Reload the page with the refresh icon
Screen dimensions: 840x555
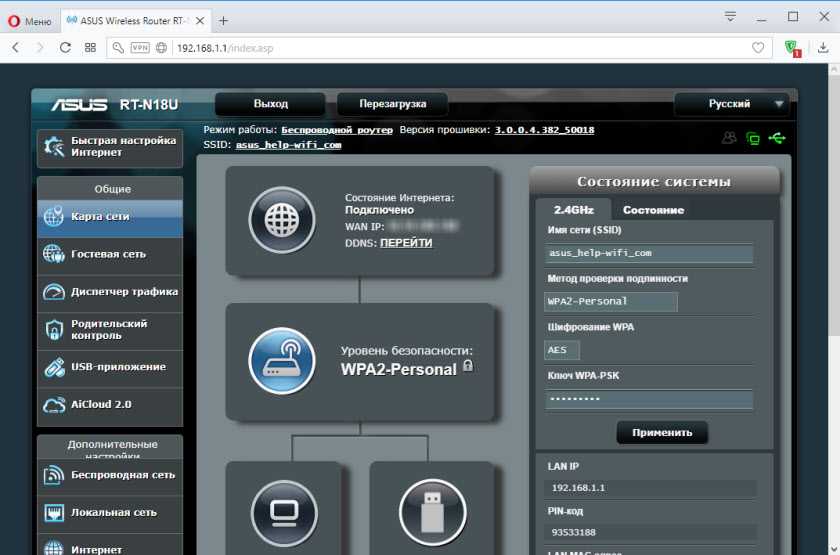[66, 47]
